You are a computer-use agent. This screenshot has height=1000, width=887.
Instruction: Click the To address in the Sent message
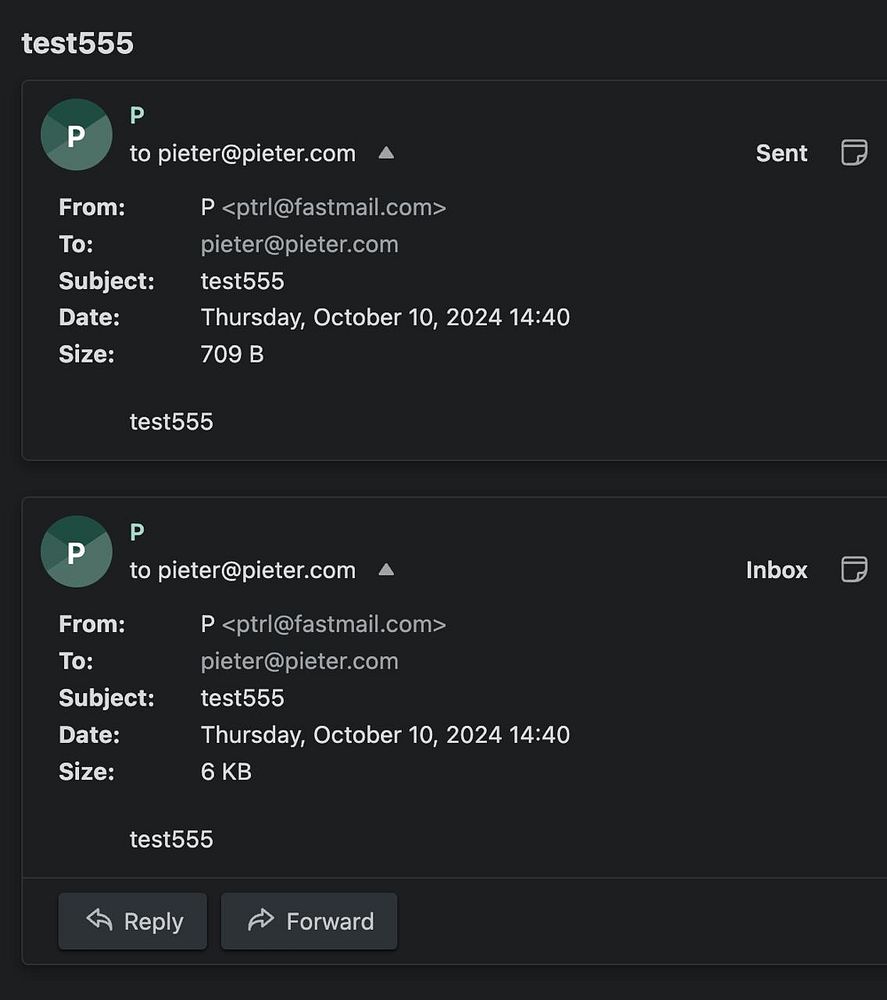coord(299,244)
